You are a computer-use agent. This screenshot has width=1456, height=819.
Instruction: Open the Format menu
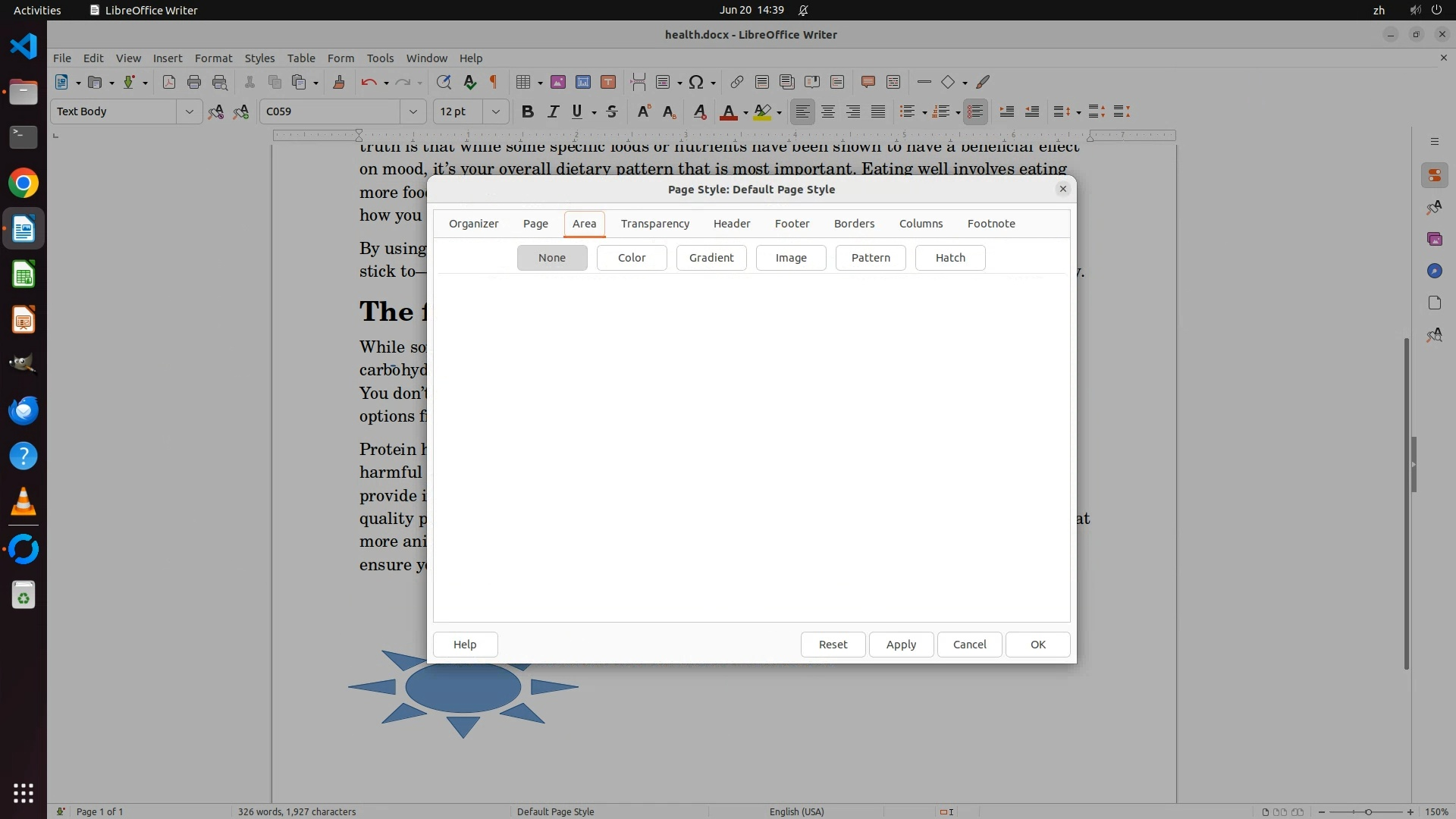pyautogui.click(x=213, y=58)
